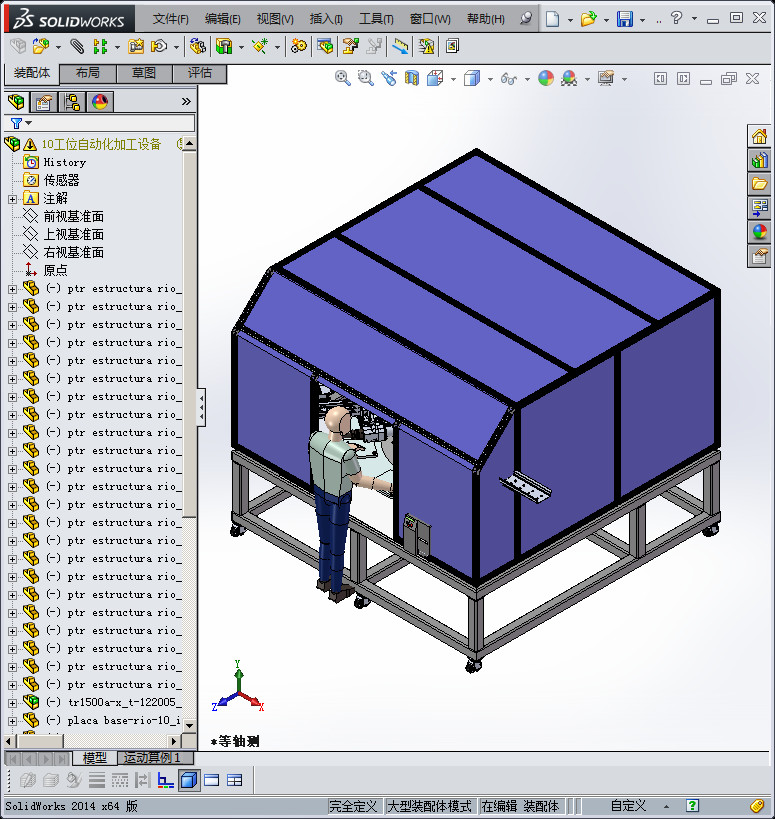
Task: Open the View Palette pane
Action: coord(759,207)
